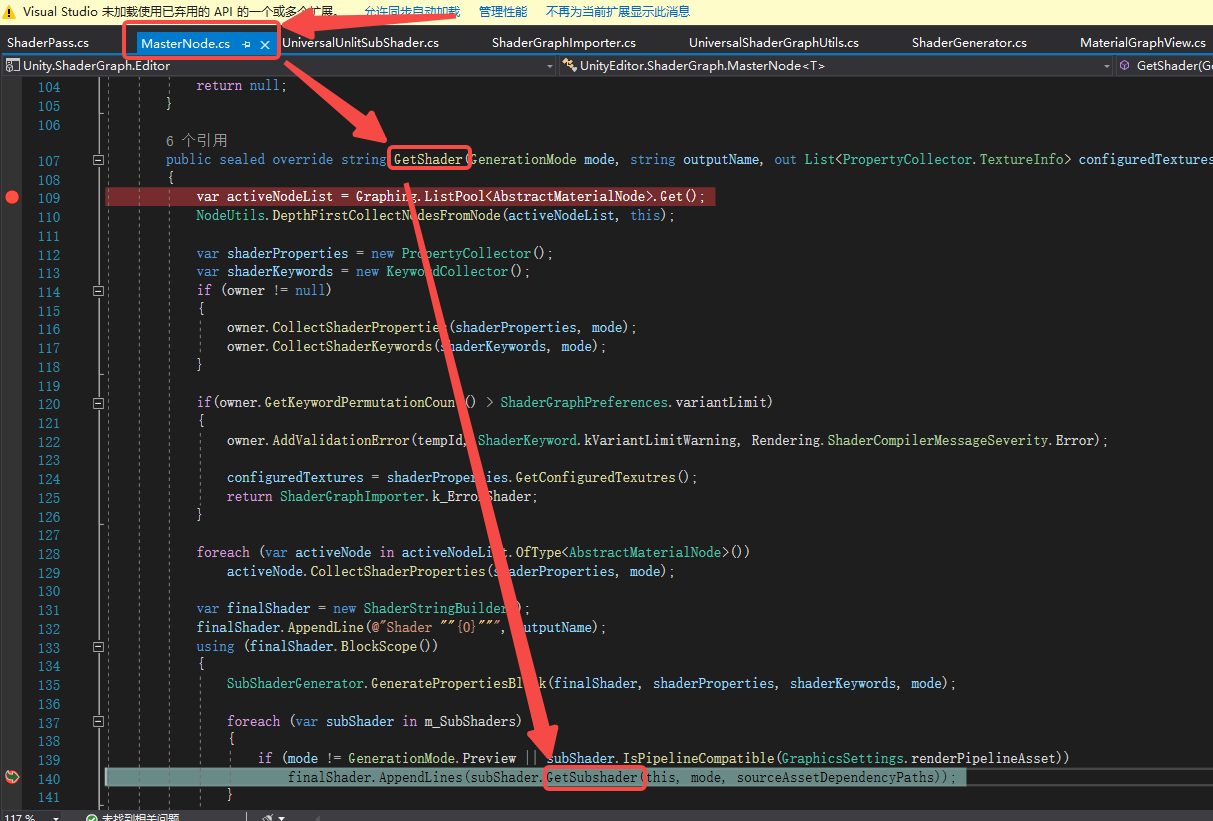The image size is (1213, 821).
Task: Click the green check icon in the status bar
Action: tap(92, 815)
